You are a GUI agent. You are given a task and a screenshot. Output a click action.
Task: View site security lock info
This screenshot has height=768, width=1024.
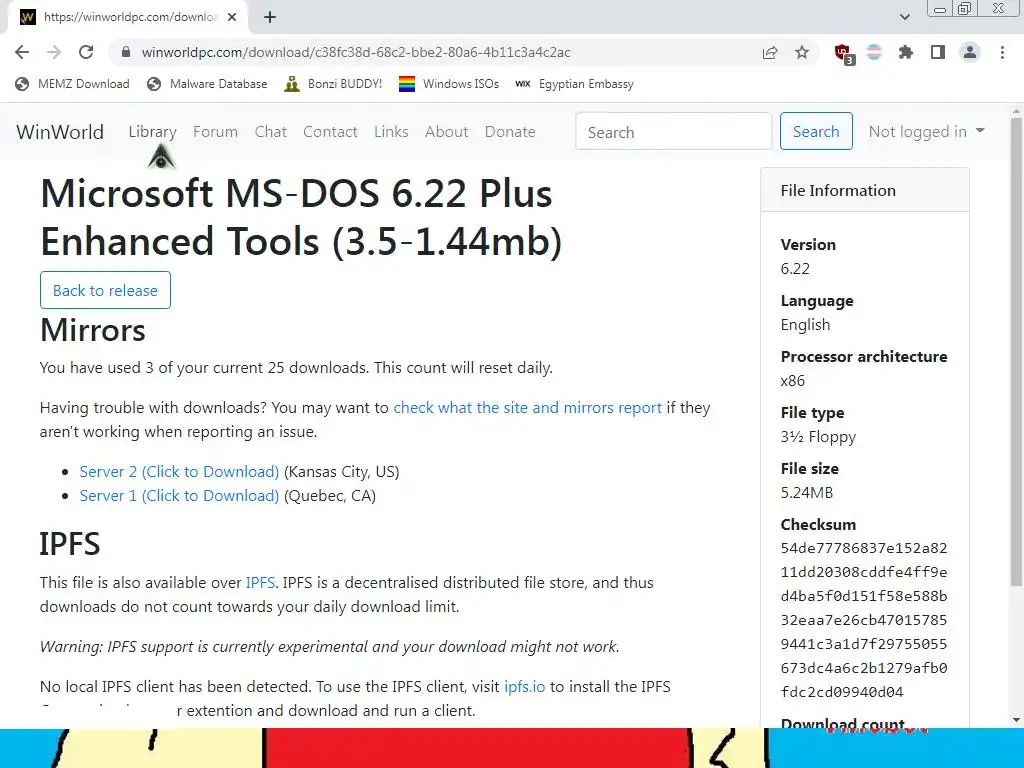point(126,52)
